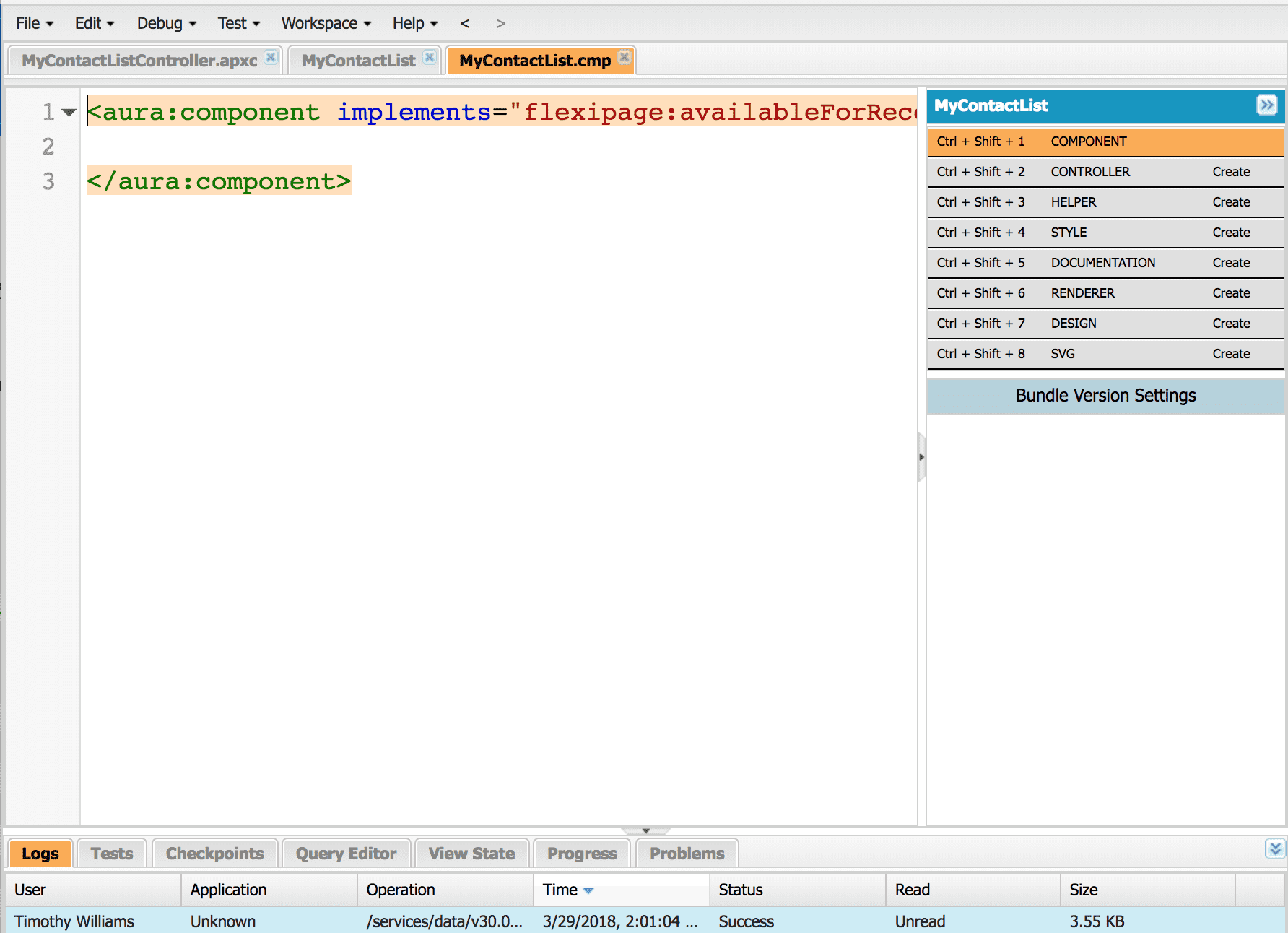Screen dimensions: 1288x933
Task: Open the File menu
Action: [35, 24]
